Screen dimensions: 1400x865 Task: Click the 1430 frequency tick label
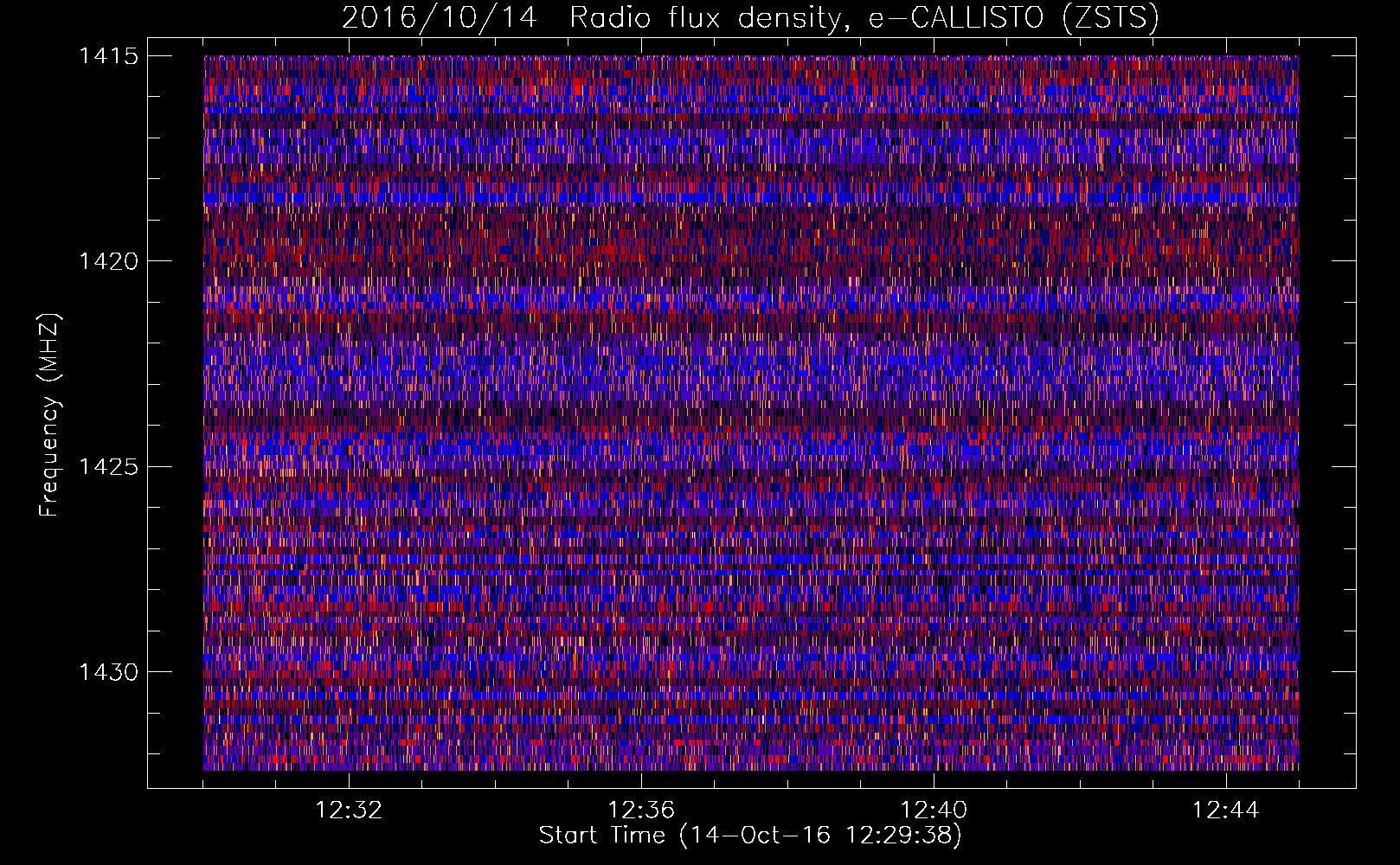(x=108, y=672)
